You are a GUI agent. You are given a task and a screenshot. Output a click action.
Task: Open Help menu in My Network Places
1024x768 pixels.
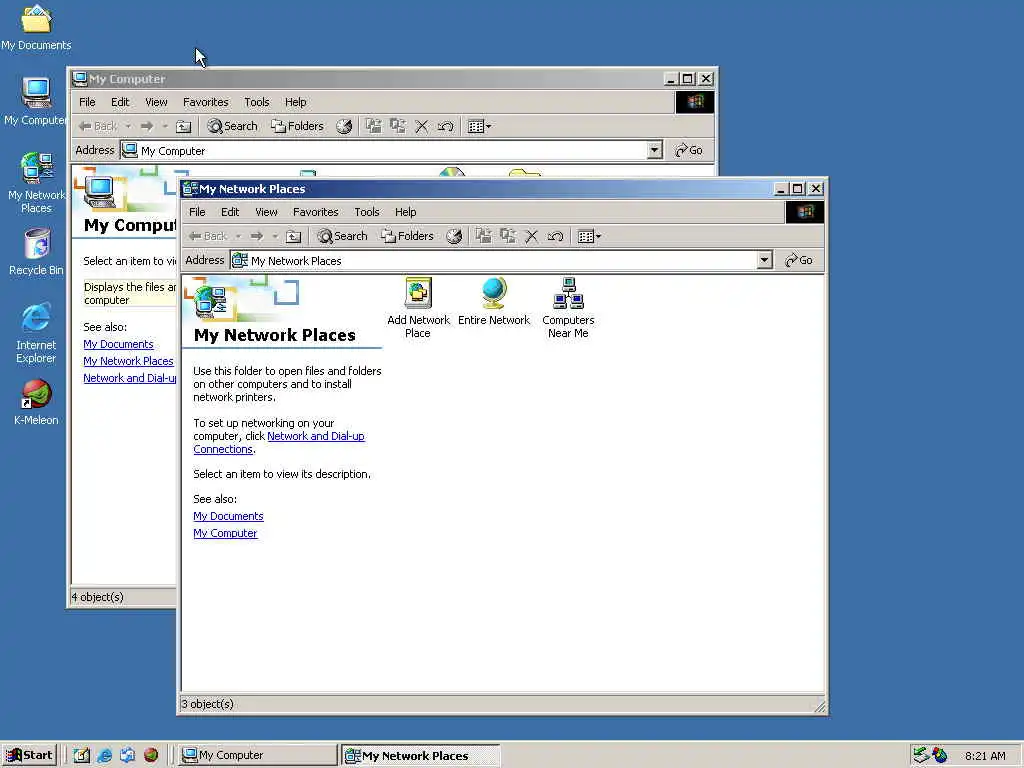[x=406, y=212]
